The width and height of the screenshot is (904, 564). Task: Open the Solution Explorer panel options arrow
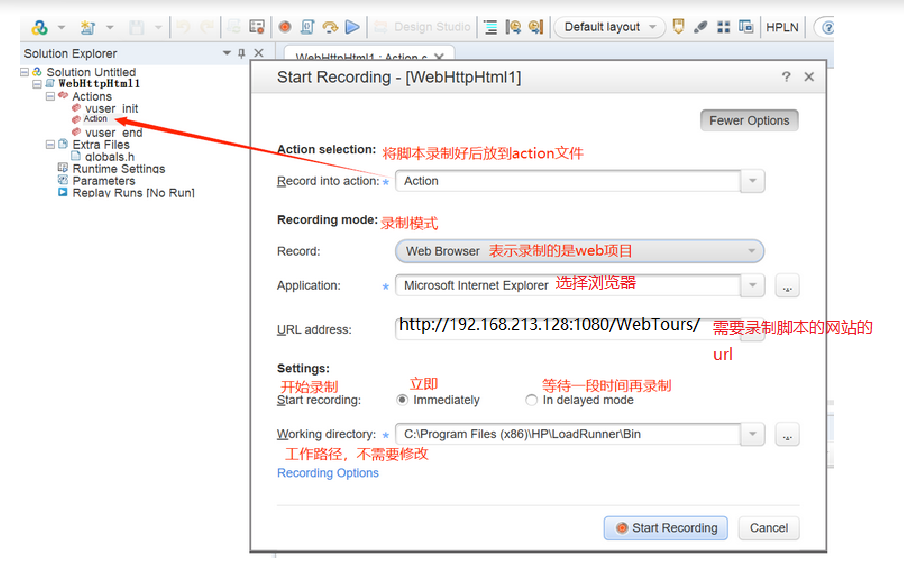click(227, 53)
